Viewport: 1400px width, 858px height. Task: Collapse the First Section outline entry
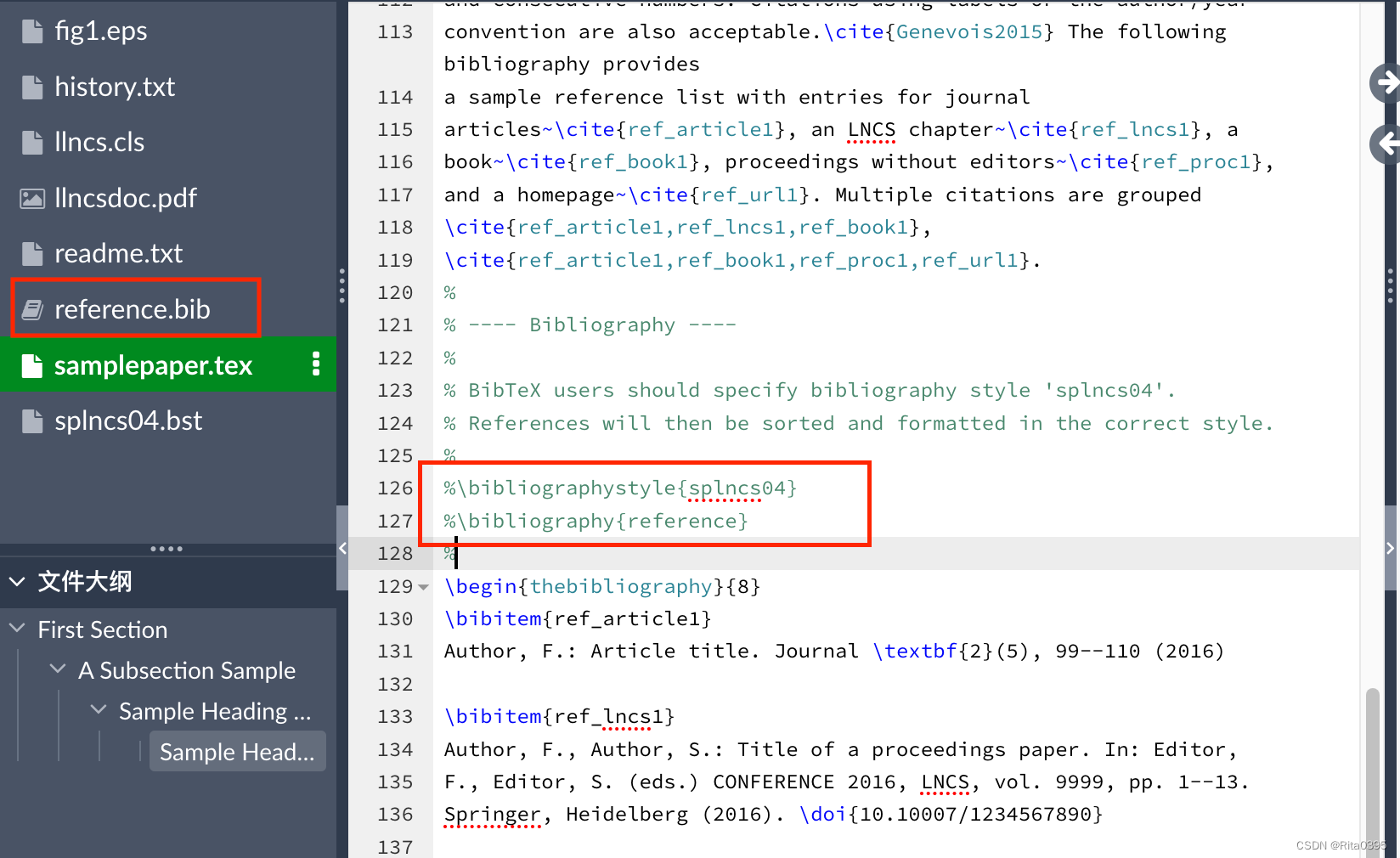point(18,629)
